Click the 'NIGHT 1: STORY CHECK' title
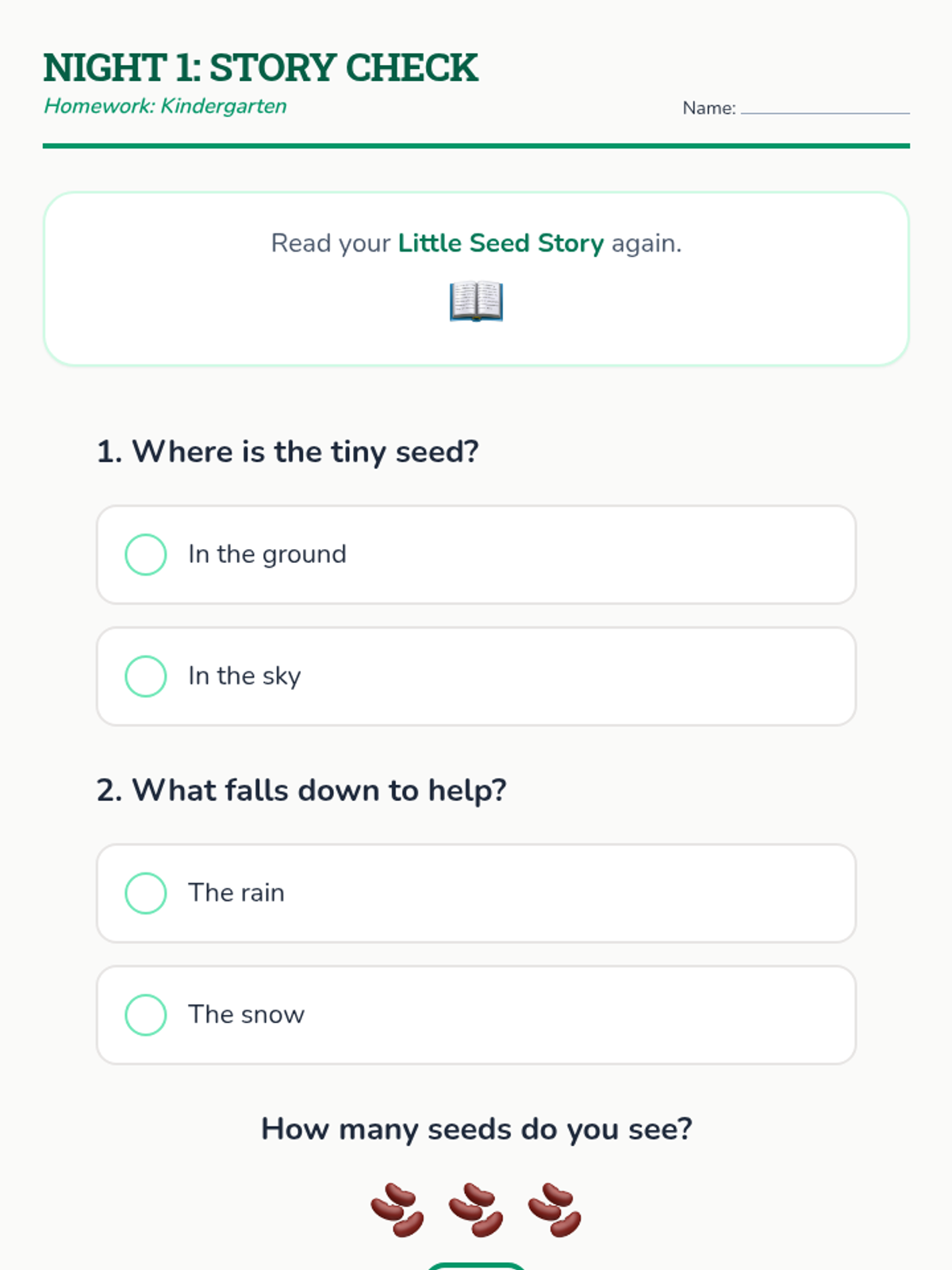 tap(260, 67)
